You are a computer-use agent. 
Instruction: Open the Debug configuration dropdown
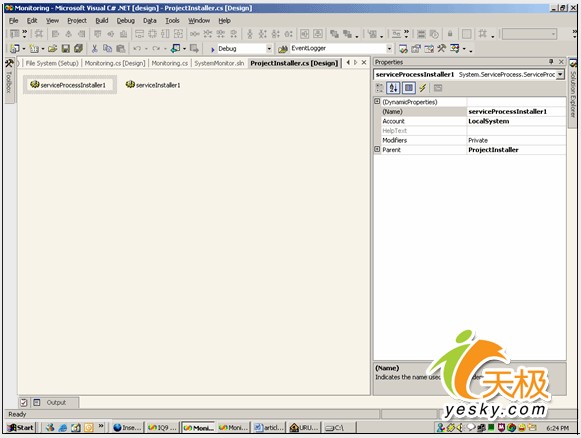(269, 49)
